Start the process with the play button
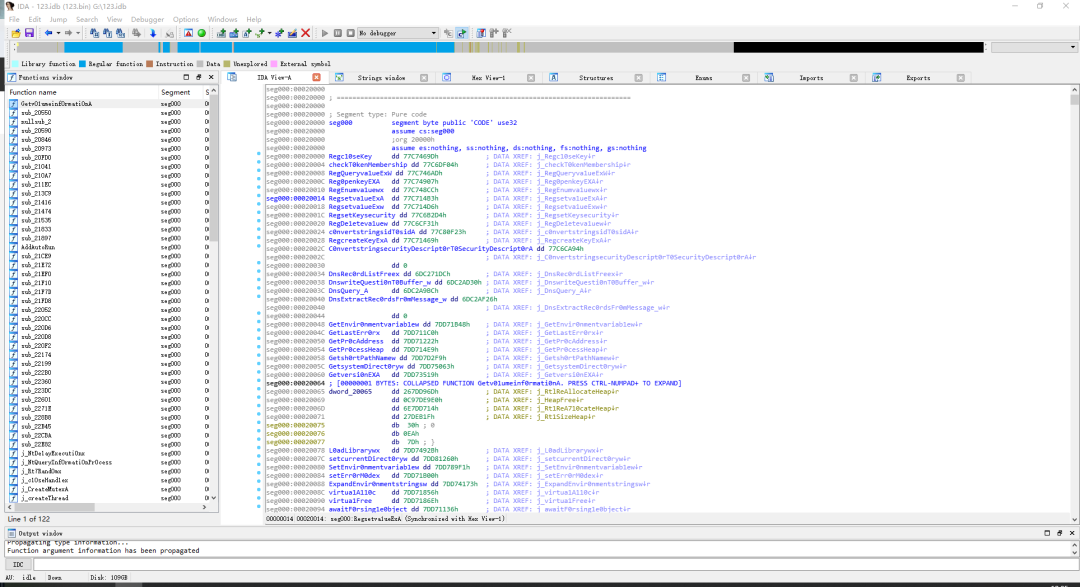 pyautogui.click(x=324, y=33)
